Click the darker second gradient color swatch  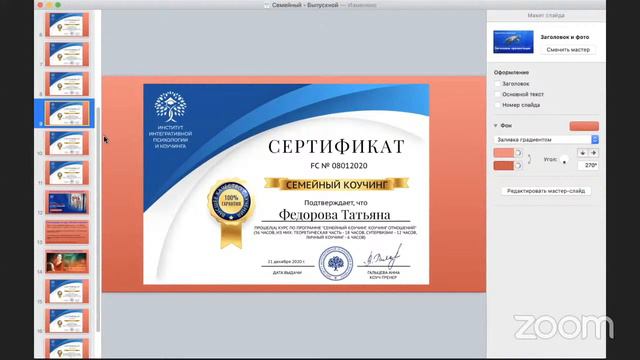coord(504,166)
